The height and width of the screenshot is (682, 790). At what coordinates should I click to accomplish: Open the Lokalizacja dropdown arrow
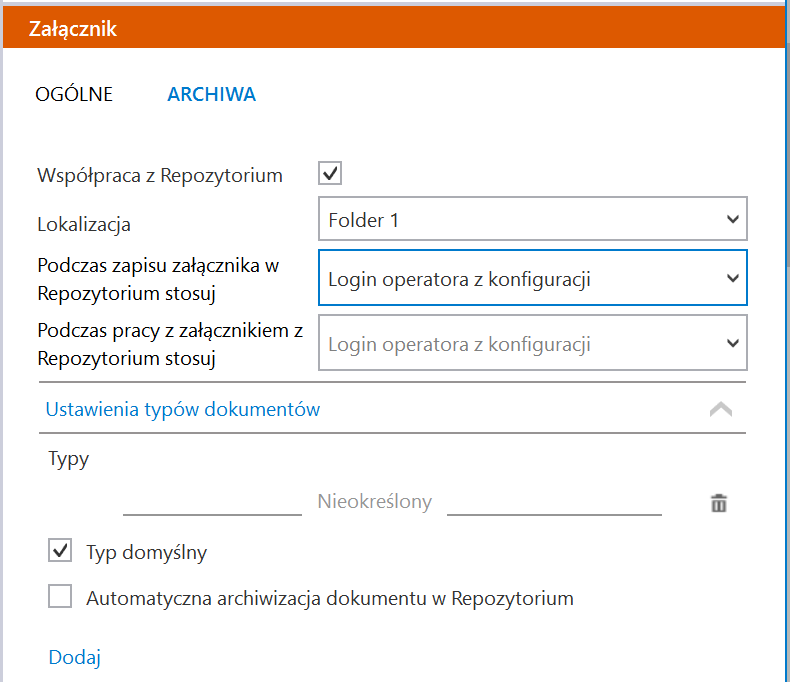pyautogui.click(x=733, y=219)
